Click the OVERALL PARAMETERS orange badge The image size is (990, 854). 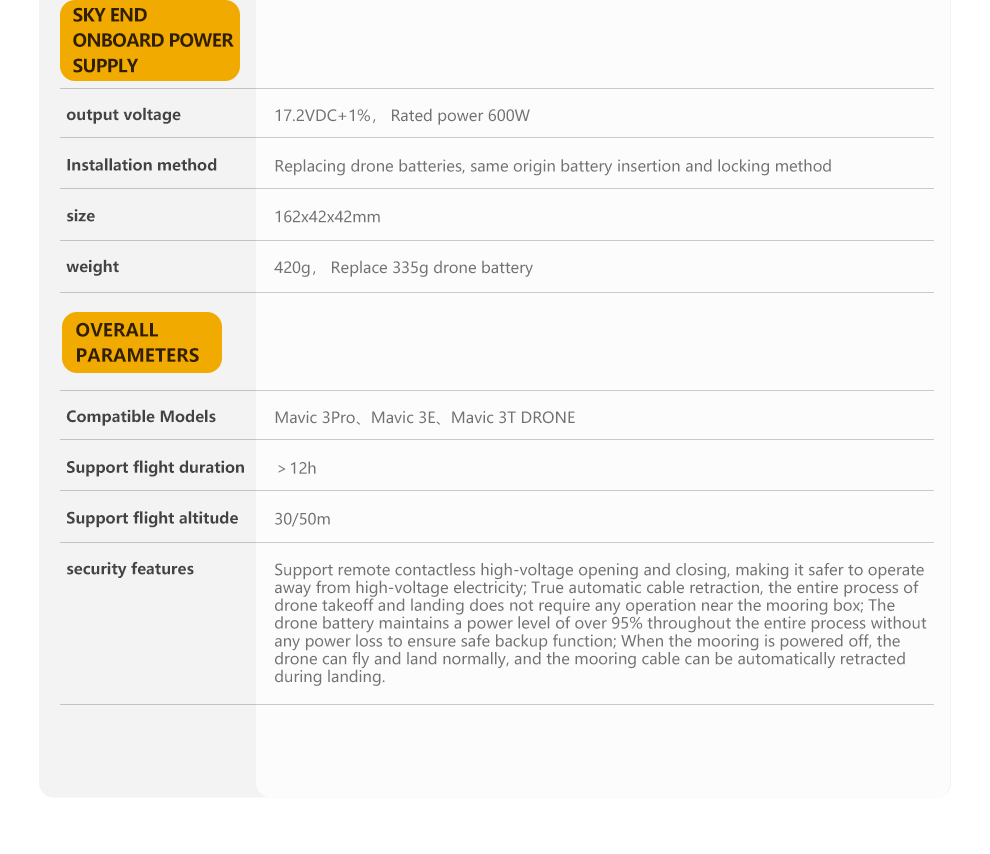click(141, 342)
